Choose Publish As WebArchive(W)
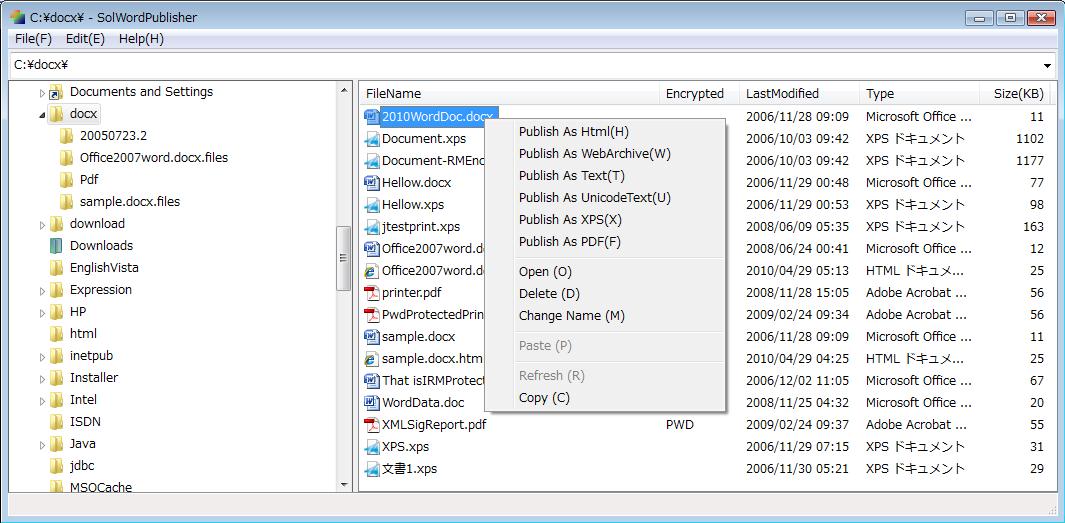1065x523 pixels. (605, 154)
